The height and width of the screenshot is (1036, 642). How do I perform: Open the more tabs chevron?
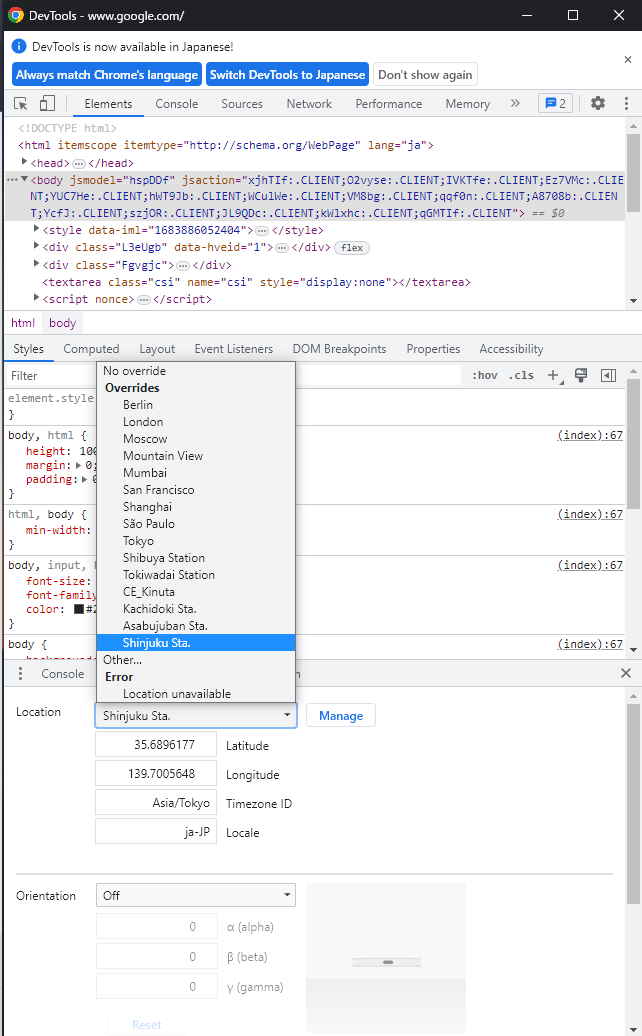click(x=515, y=103)
